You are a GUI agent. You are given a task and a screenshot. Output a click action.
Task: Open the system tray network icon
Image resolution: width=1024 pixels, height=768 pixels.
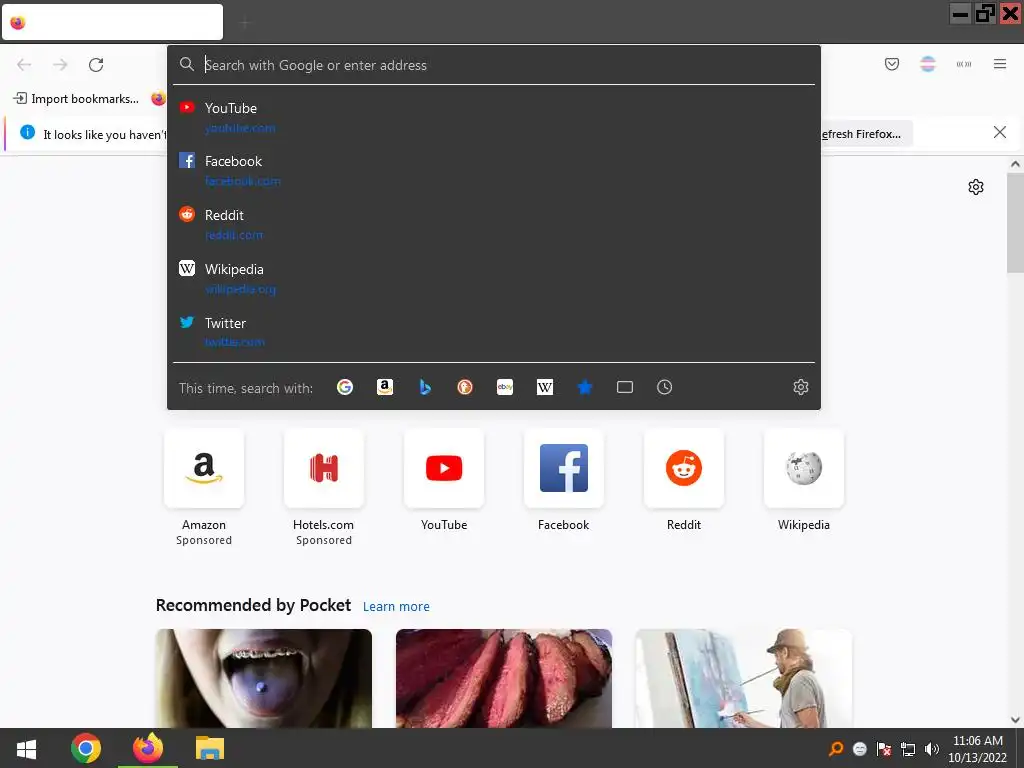908,749
